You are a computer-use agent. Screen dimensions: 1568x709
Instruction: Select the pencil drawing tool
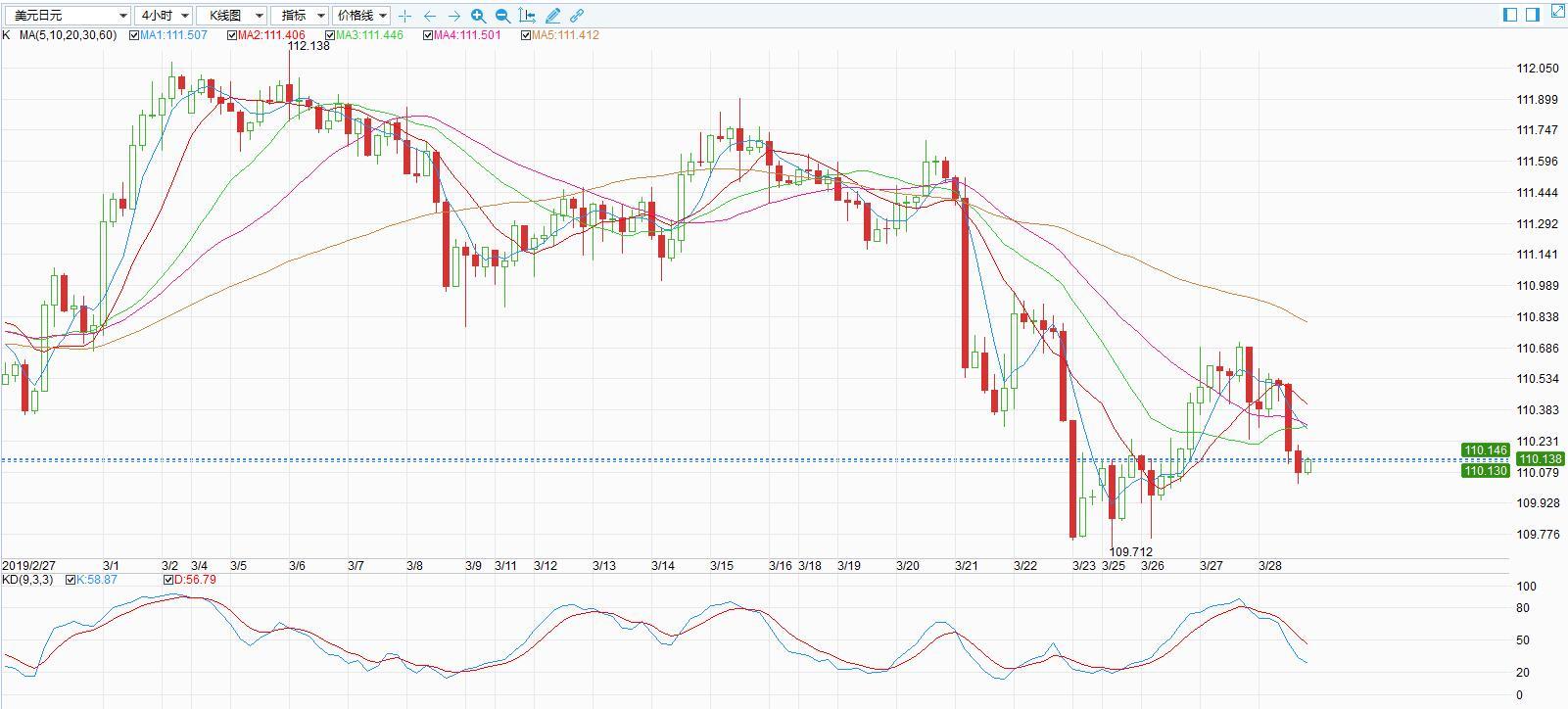[x=552, y=16]
